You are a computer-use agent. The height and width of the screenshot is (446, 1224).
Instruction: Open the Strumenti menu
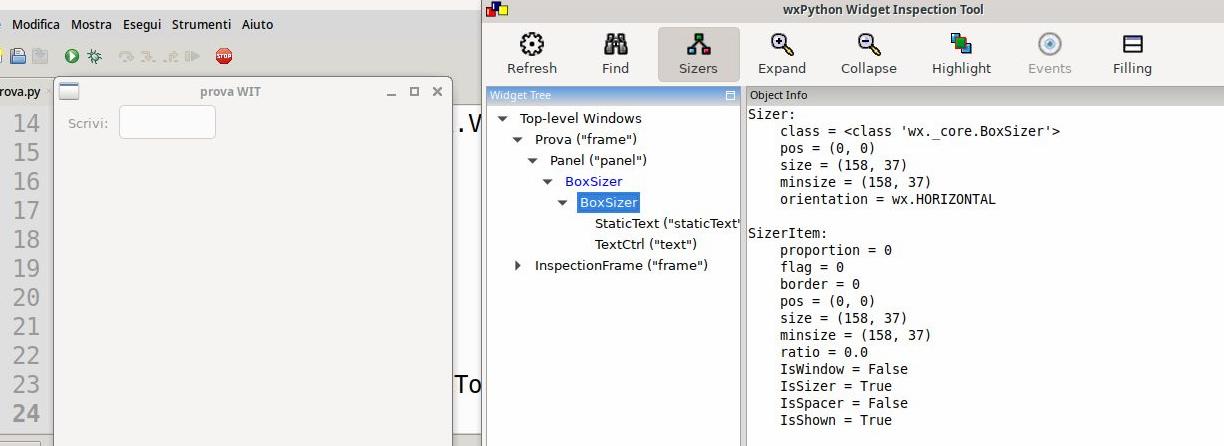pyautogui.click(x=201, y=24)
